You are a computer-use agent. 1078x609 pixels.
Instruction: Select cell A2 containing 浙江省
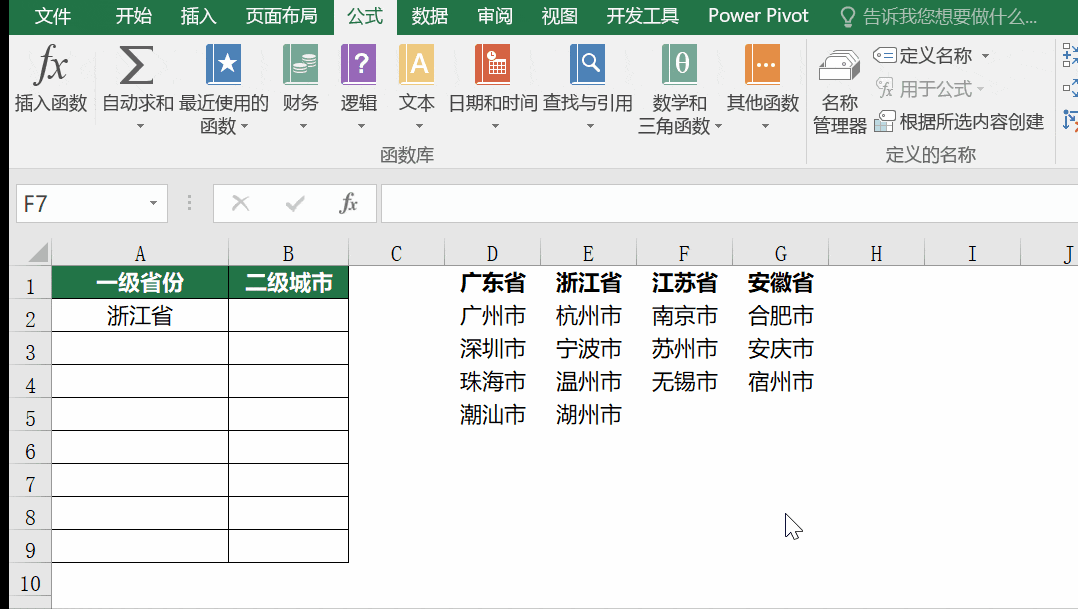point(140,315)
